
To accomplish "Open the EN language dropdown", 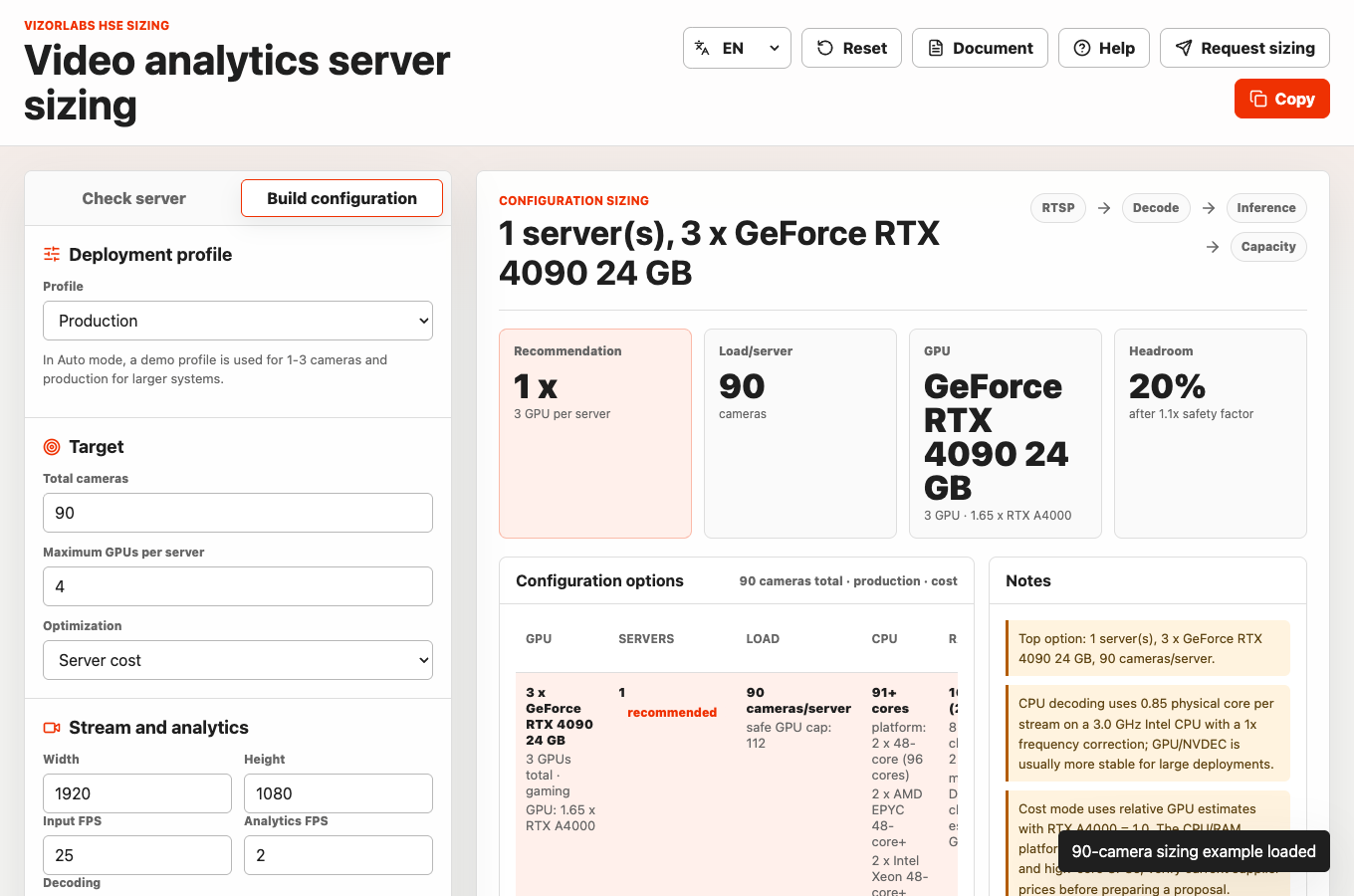I will (737, 48).
